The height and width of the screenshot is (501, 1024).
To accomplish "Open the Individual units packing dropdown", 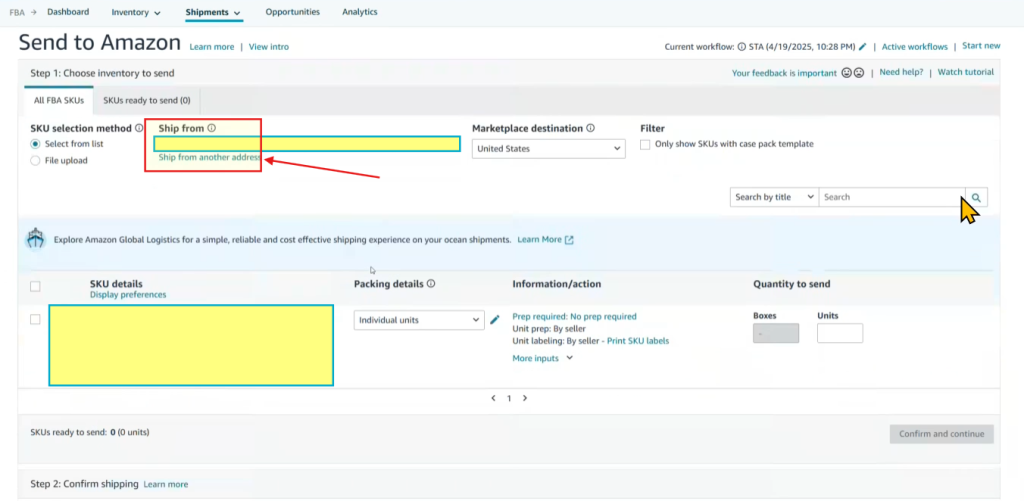I will (x=419, y=320).
